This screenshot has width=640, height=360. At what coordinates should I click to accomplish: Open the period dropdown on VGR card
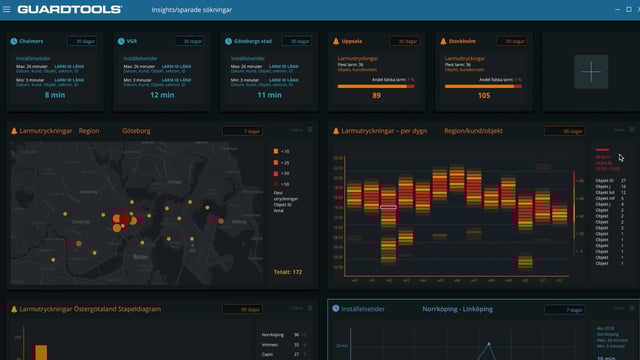(189, 41)
